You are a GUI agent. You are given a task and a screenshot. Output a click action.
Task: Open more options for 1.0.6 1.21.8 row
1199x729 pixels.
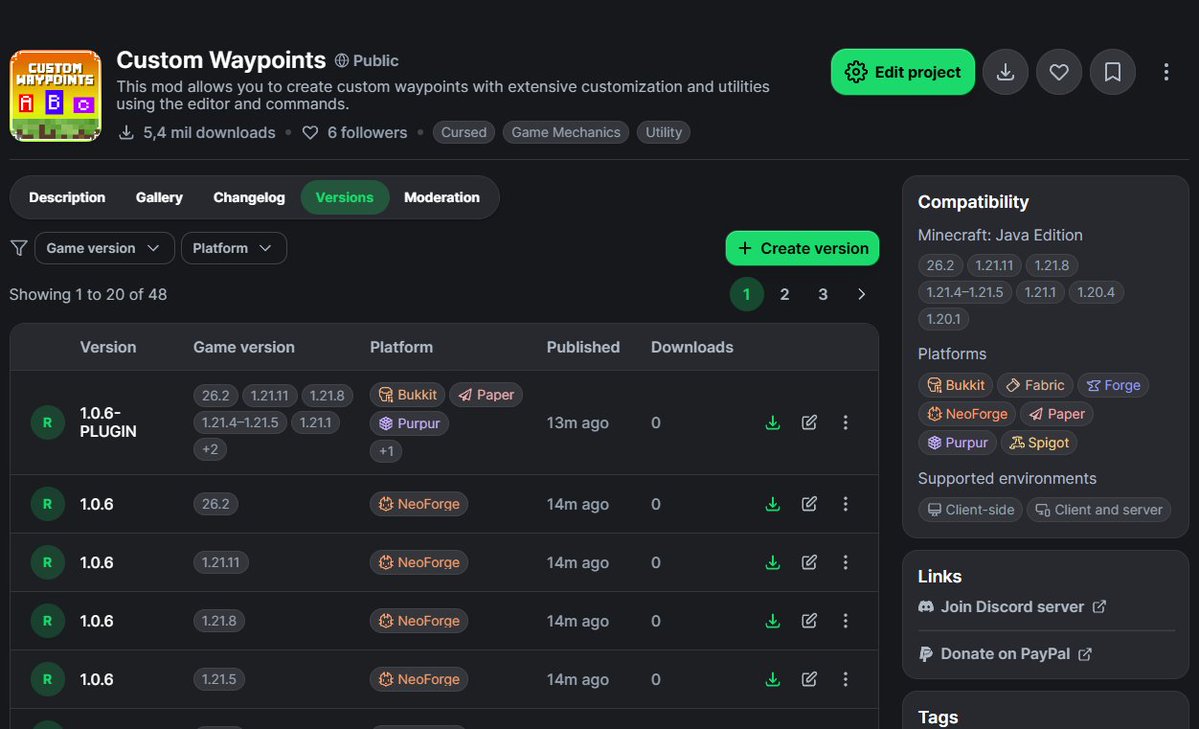[x=845, y=620]
